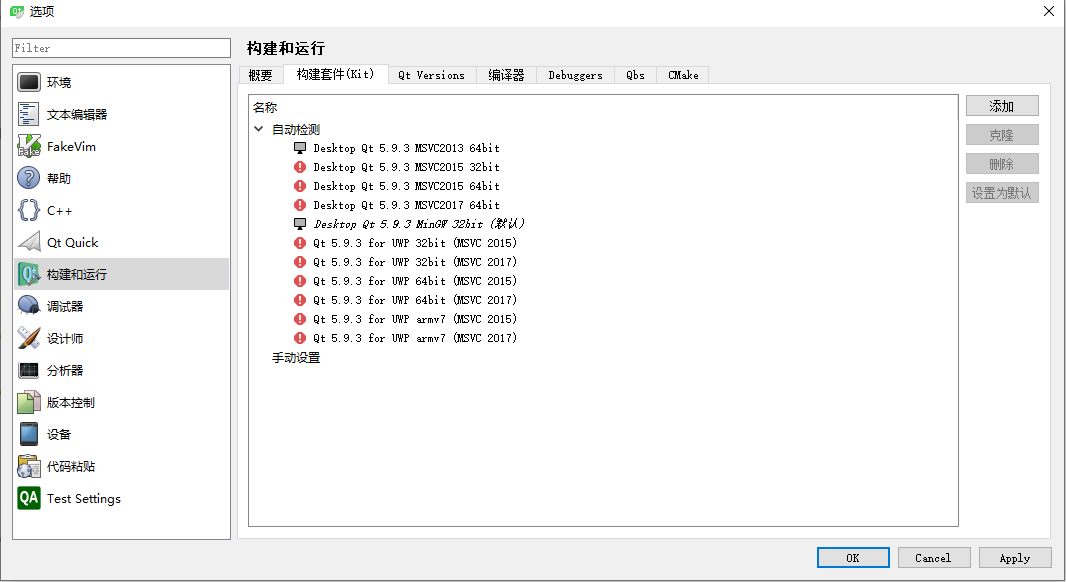Click the Cancel button
This screenshot has width=1066, height=582.
tap(933, 558)
